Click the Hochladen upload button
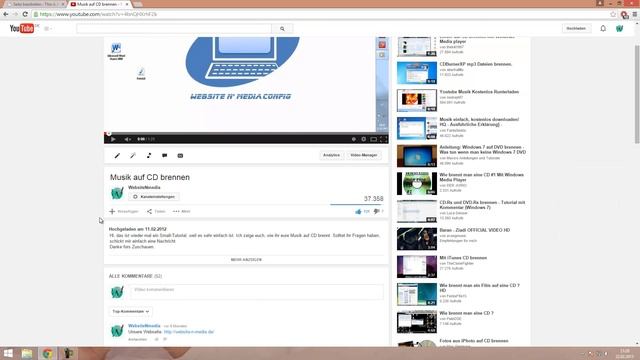The height and width of the screenshot is (360, 640). coord(576,29)
